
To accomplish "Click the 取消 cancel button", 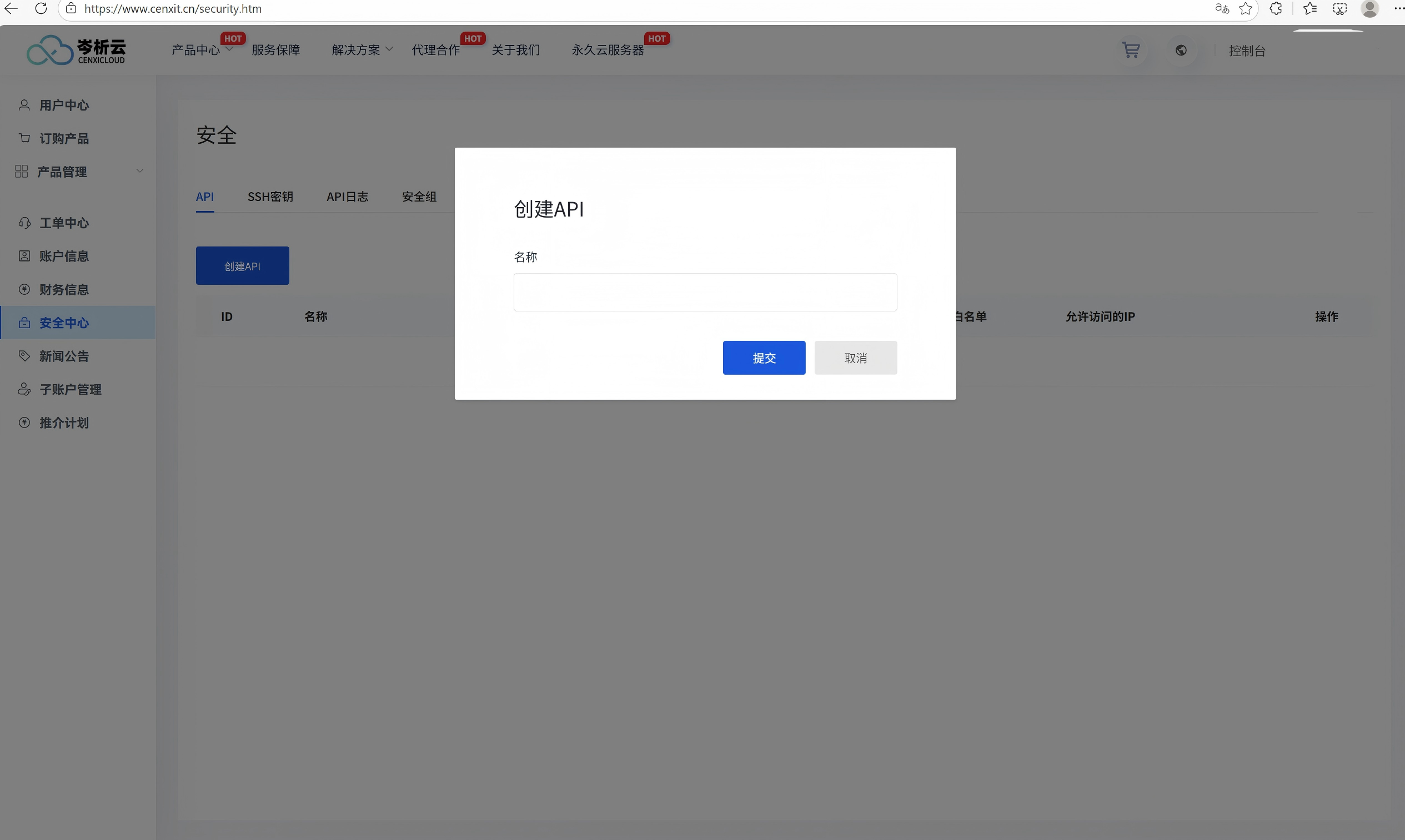I will pyautogui.click(x=855, y=358).
